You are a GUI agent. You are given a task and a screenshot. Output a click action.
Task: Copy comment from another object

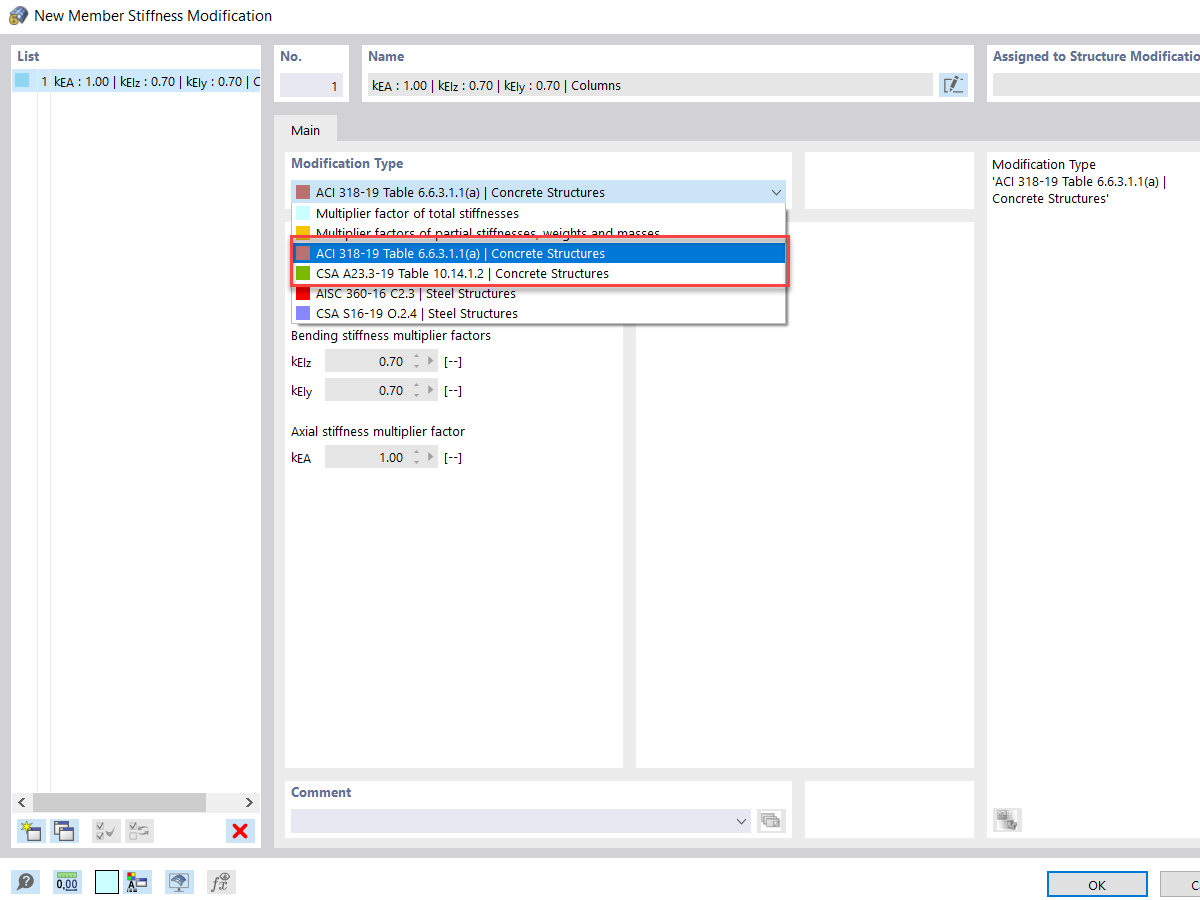(x=771, y=820)
